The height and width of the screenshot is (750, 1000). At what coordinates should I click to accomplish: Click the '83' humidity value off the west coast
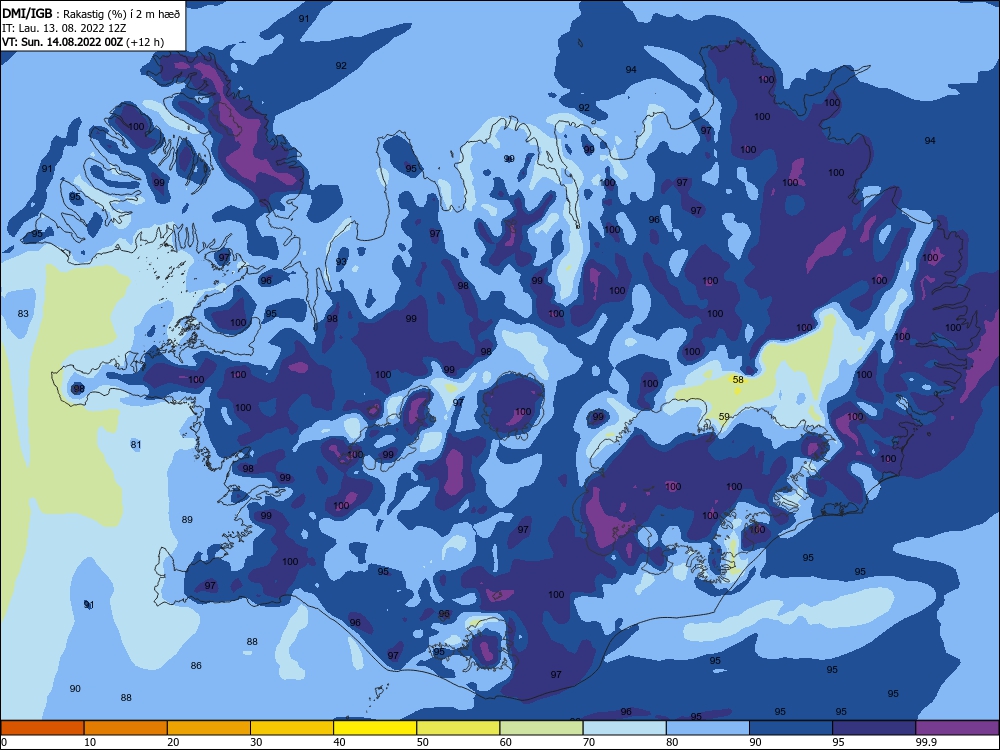(x=23, y=313)
